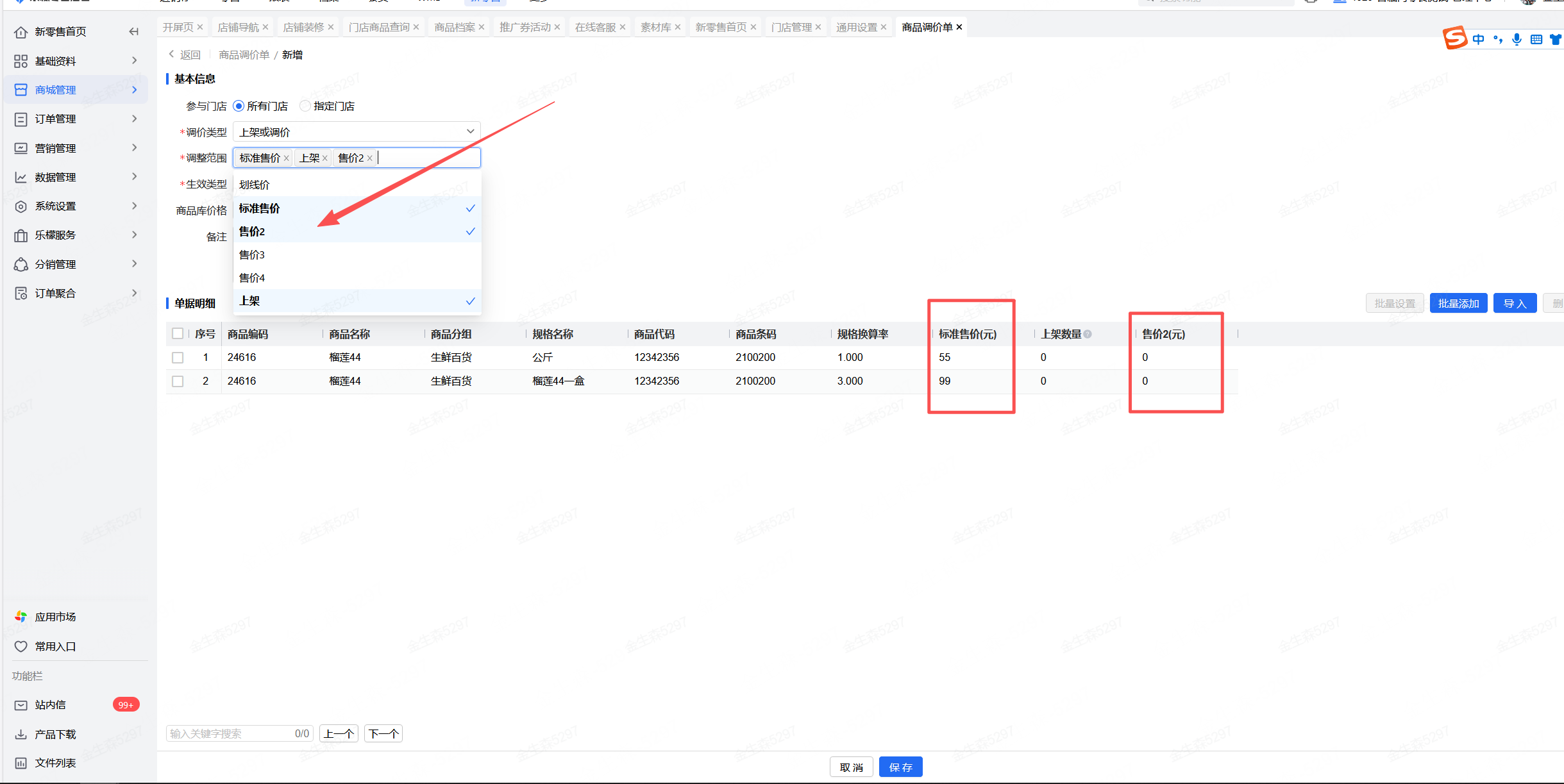Click the 基础资料 grid icon
Screen dimensions: 1564x784
pos(21,61)
